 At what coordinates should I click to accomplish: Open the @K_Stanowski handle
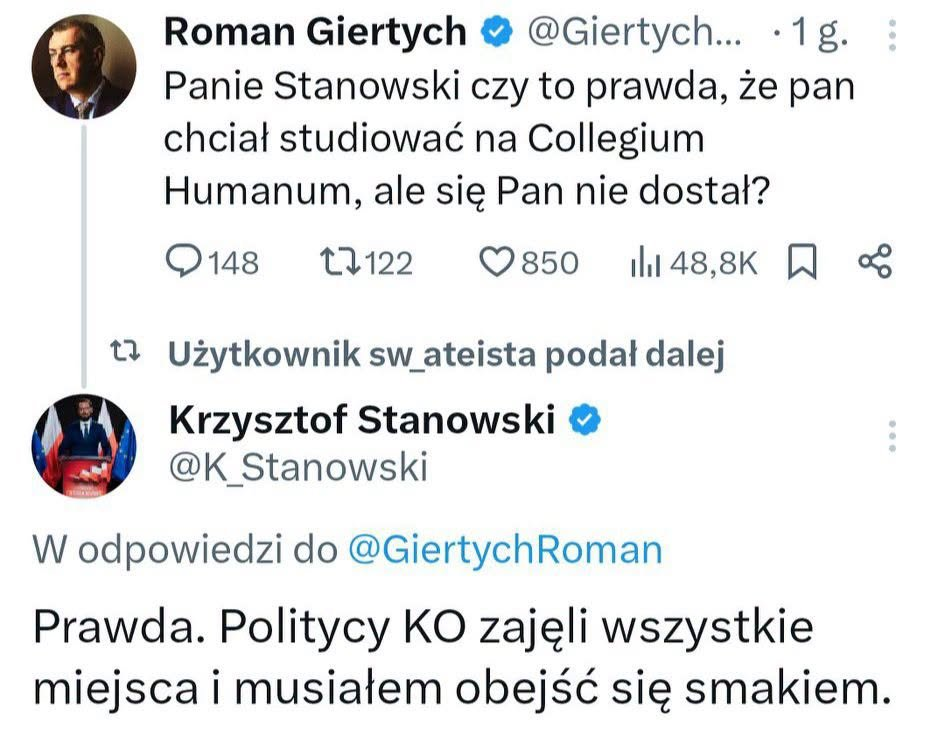[298, 467]
